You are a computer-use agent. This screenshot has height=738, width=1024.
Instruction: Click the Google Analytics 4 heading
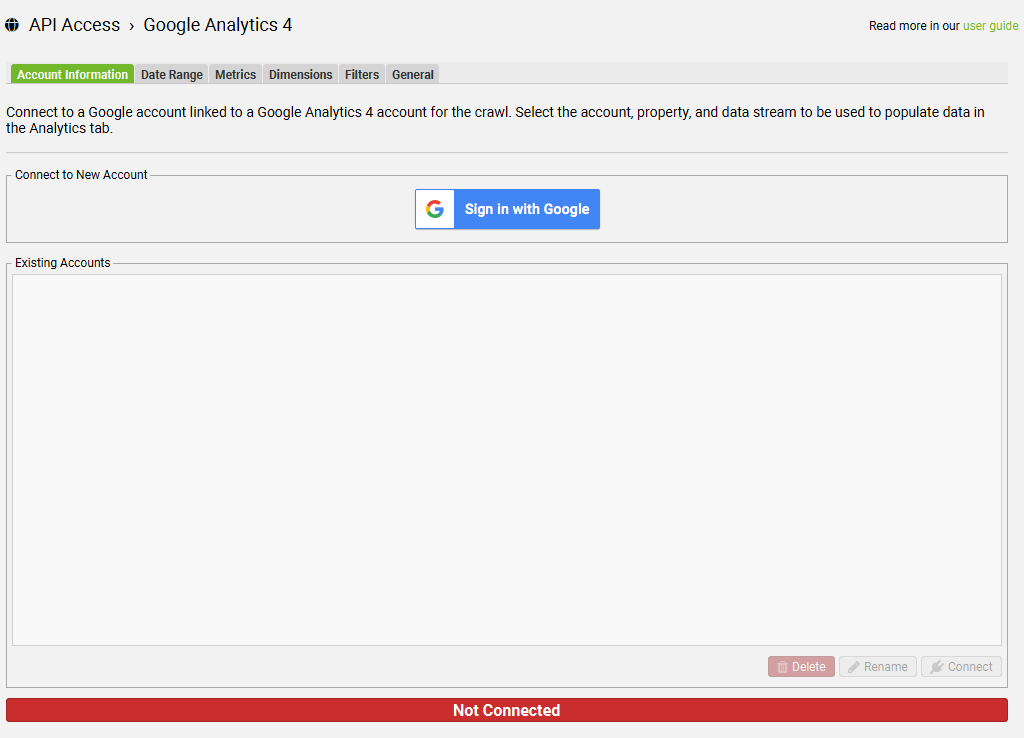(x=217, y=25)
